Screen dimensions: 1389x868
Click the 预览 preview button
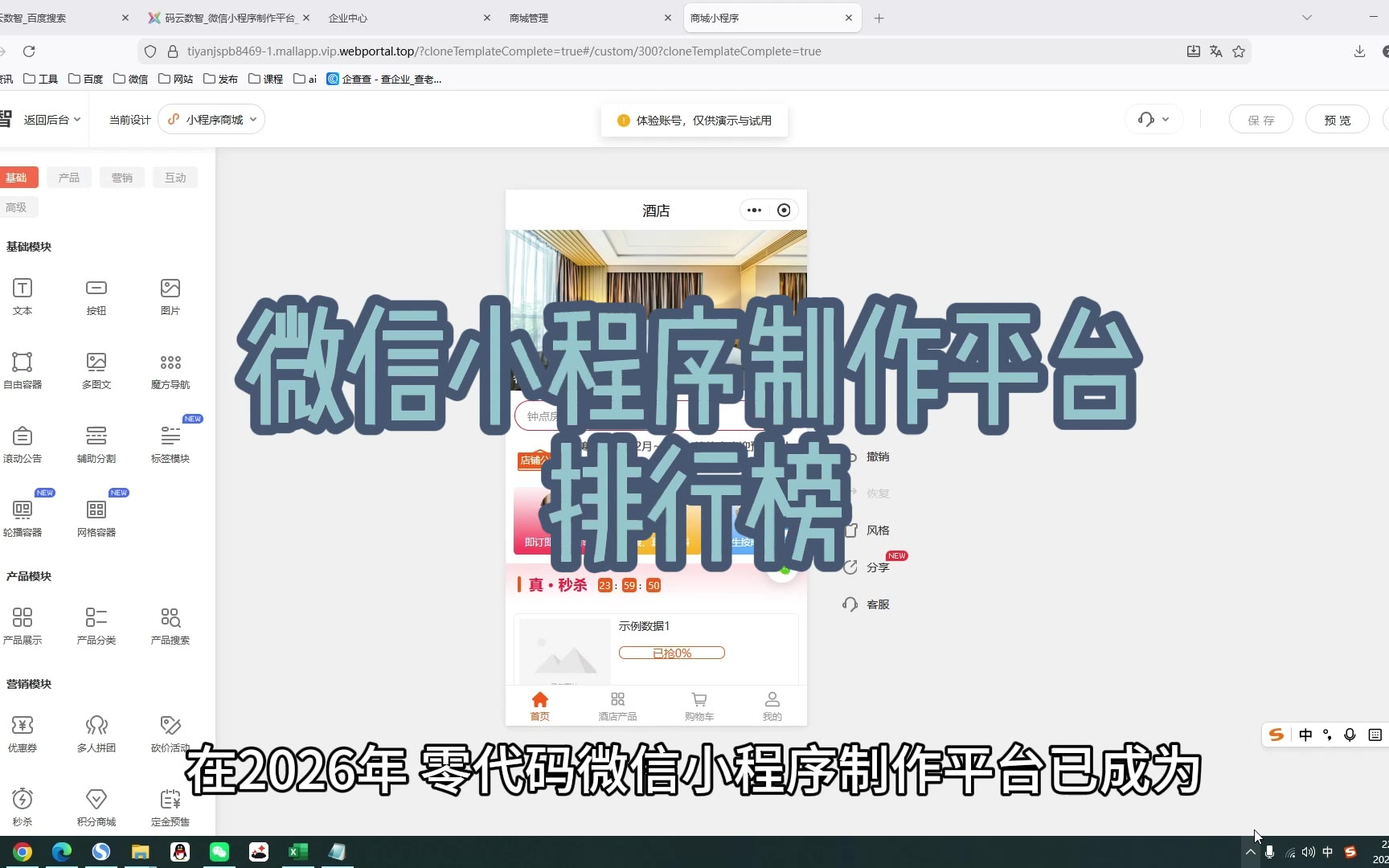click(x=1338, y=120)
